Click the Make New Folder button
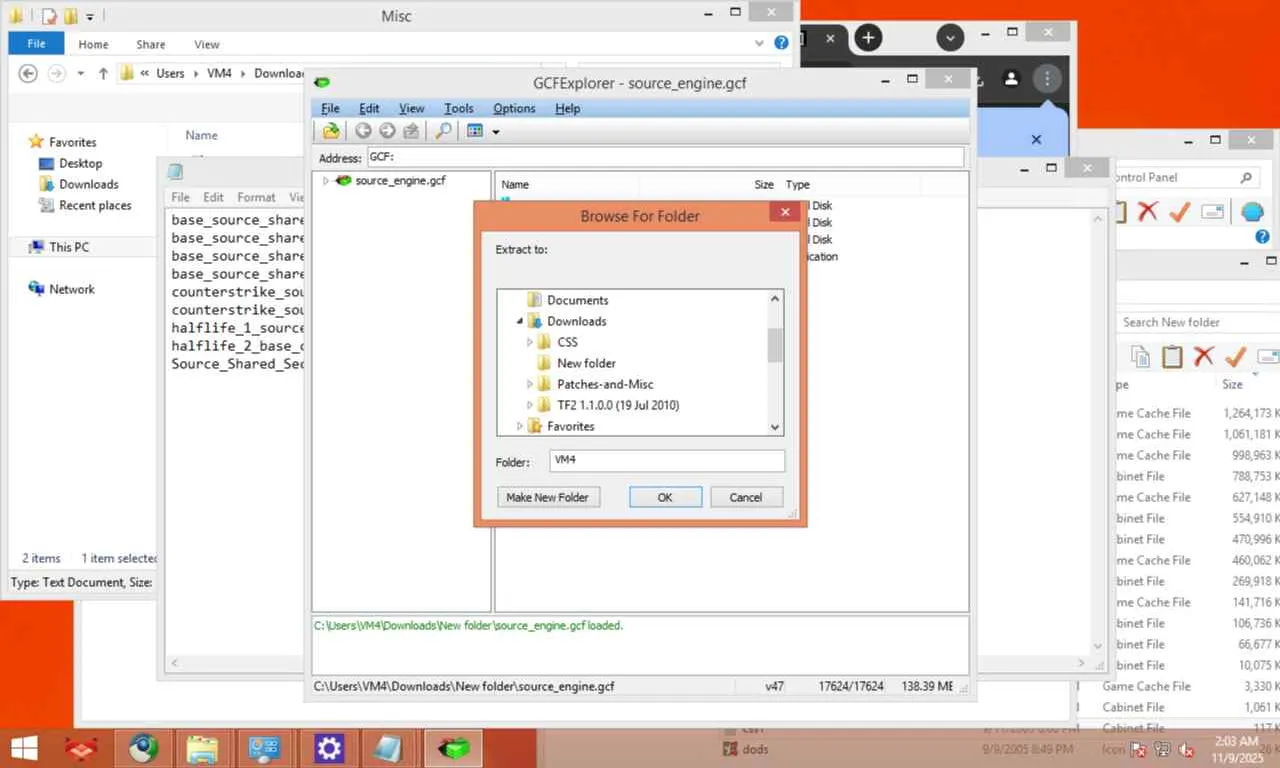Viewport: 1280px width, 768px height. (x=548, y=497)
